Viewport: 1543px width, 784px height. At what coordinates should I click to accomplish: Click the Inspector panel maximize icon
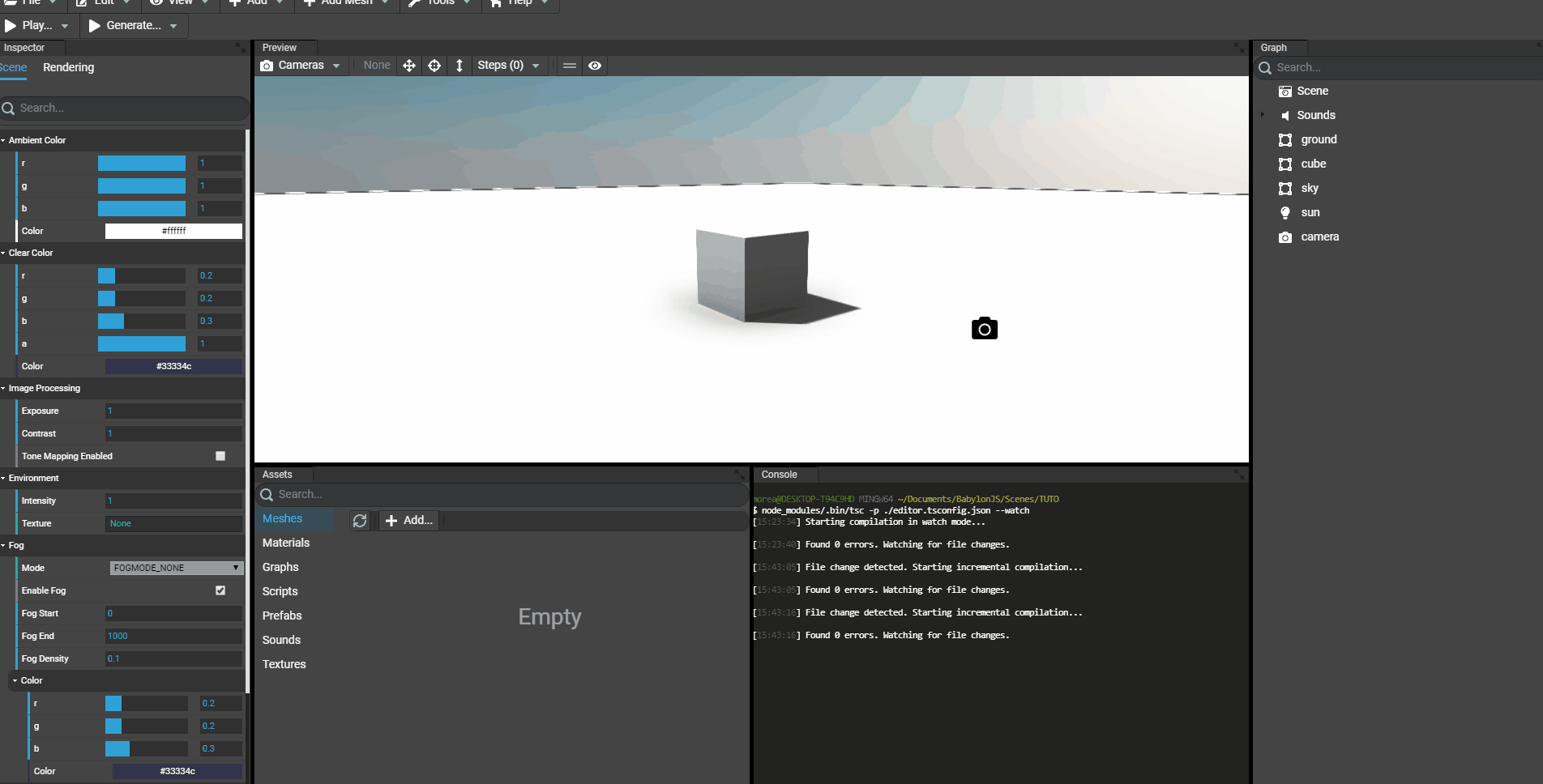point(240,48)
